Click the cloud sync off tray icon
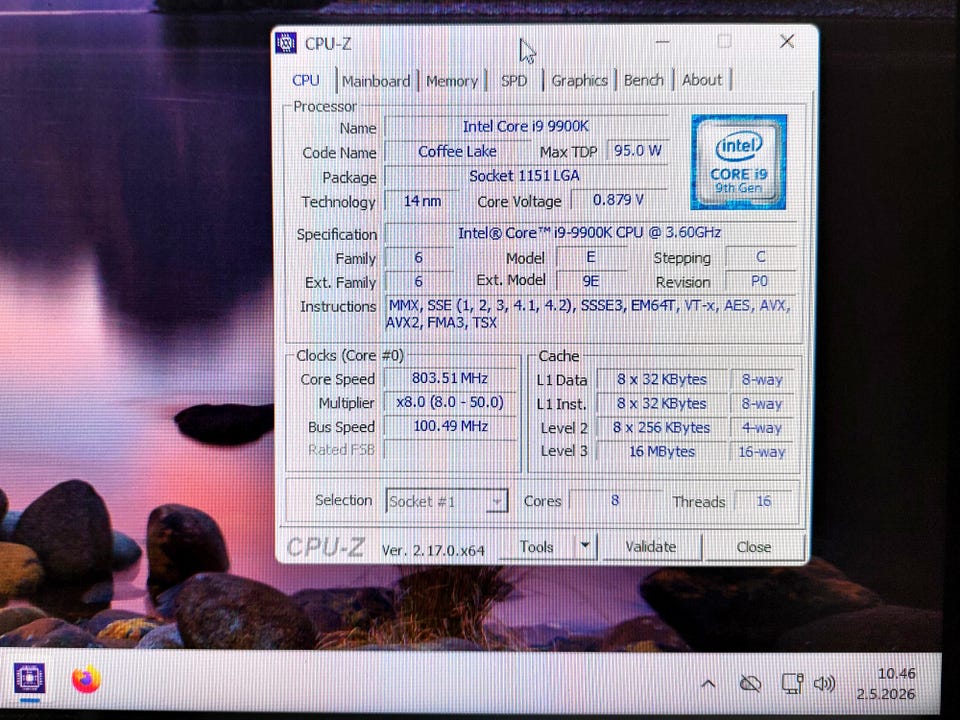Viewport: 960px width, 720px height. (750, 683)
